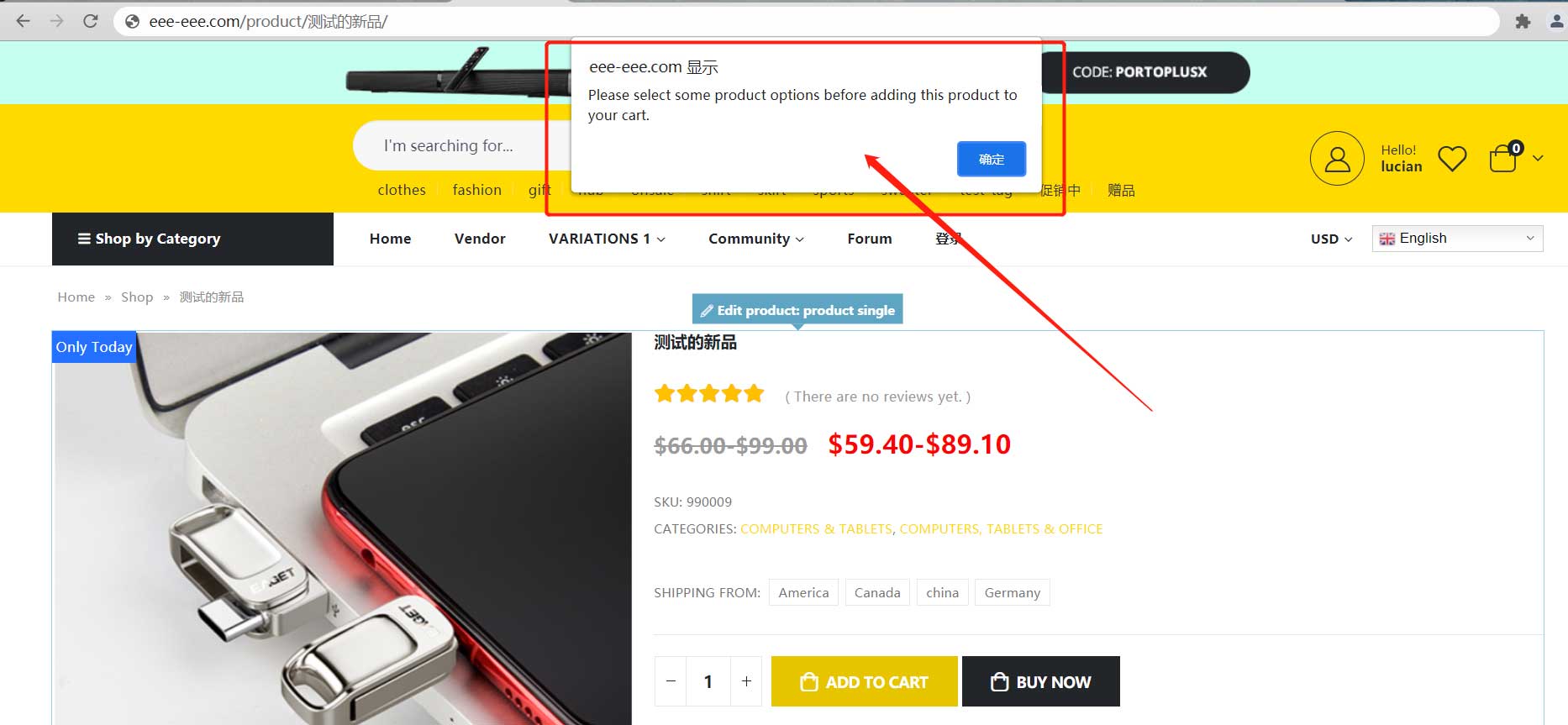
Task: Select America as shipping origin
Action: click(x=803, y=592)
